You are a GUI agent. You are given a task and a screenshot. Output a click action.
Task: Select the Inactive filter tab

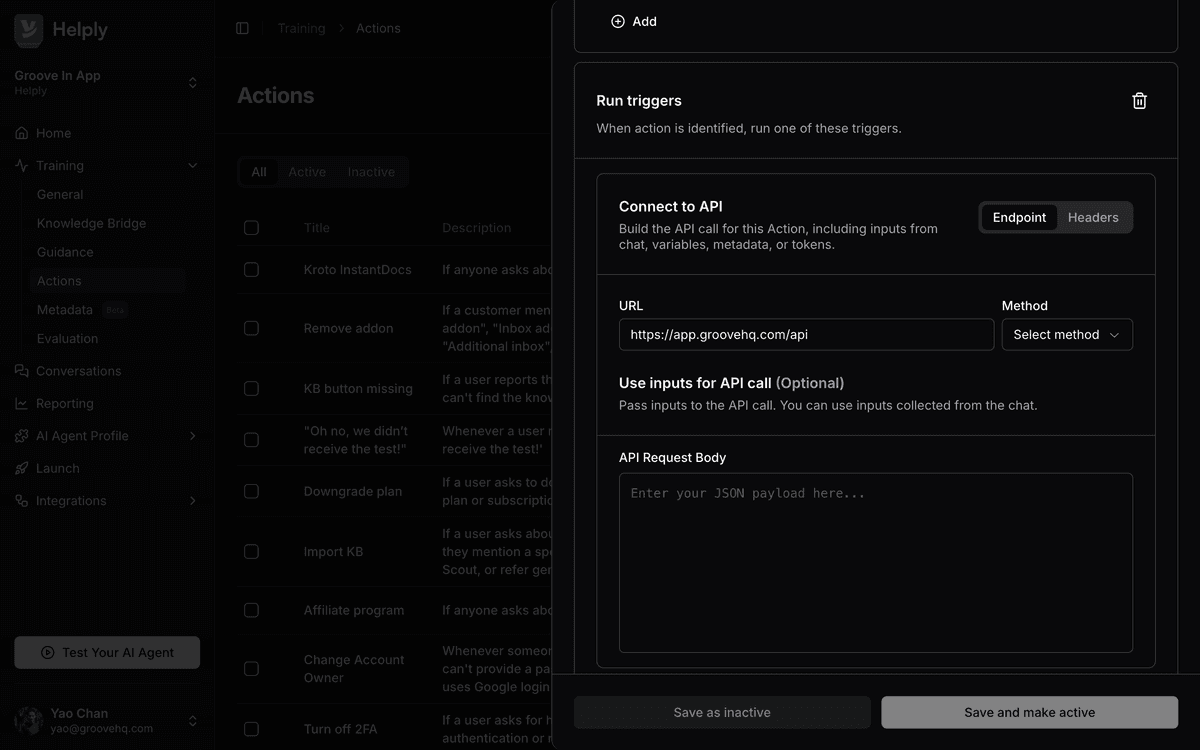371,172
